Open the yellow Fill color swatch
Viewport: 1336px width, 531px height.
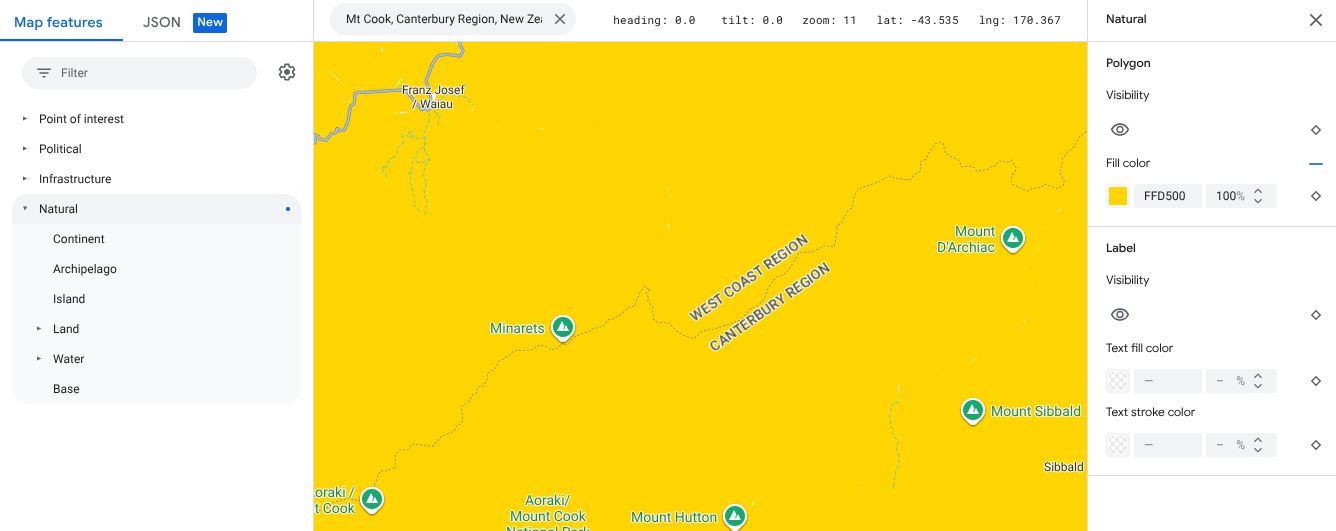tap(1118, 196)
